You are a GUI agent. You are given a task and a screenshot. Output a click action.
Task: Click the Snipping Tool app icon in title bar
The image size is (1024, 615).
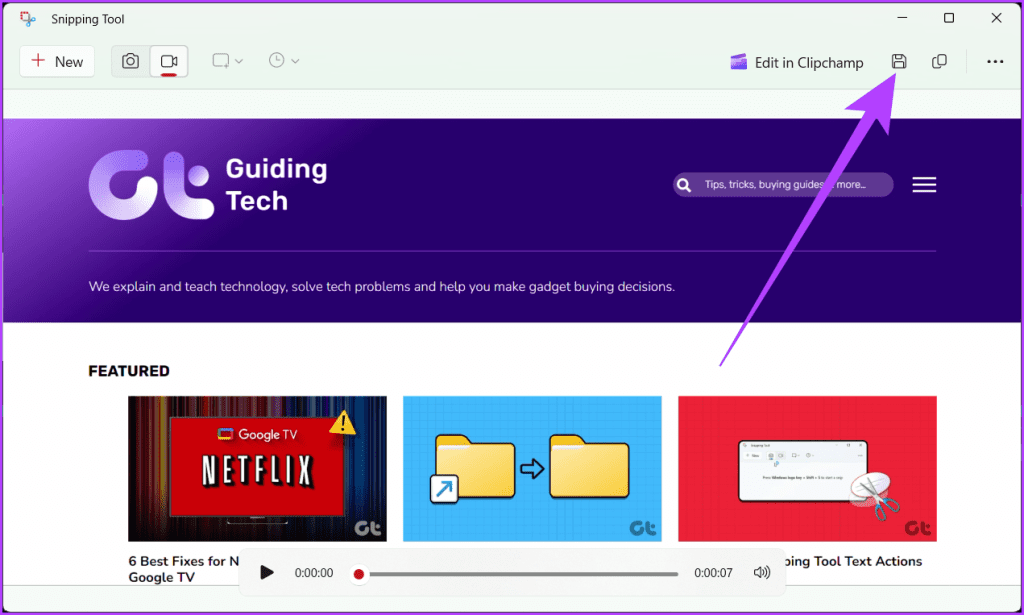point(27,19)
